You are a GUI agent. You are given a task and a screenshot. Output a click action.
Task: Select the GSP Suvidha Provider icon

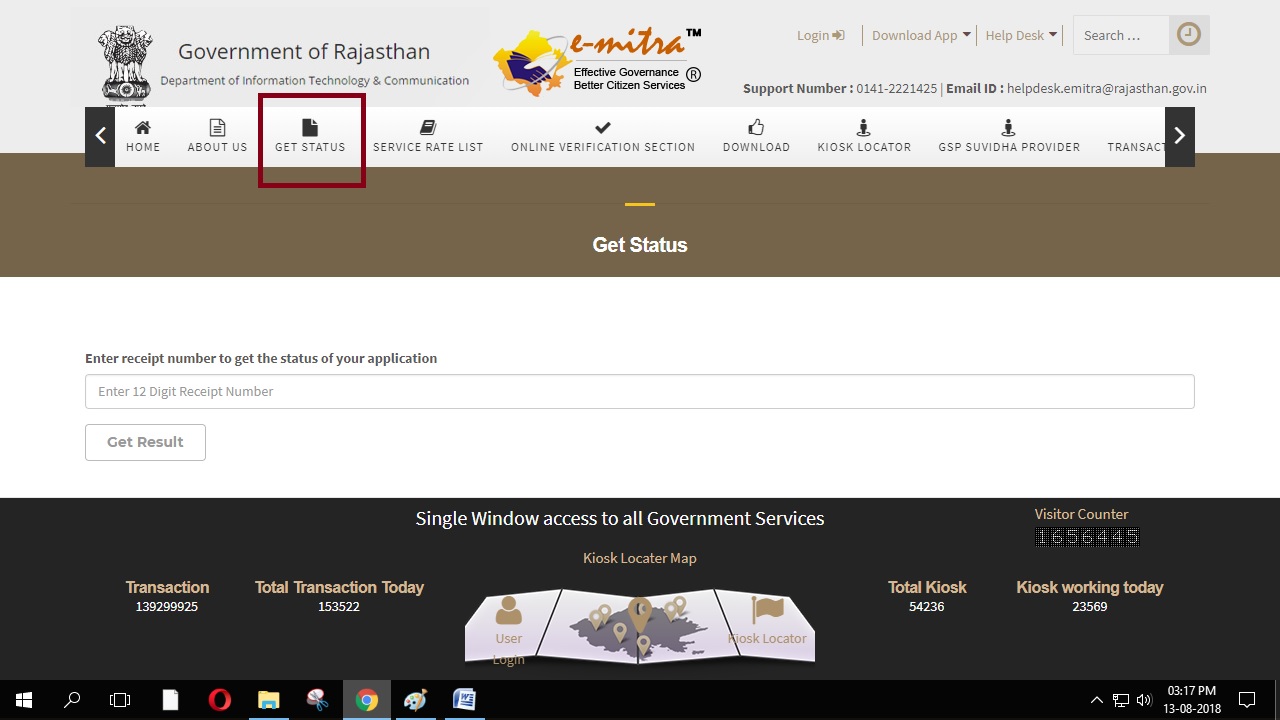1008,127
